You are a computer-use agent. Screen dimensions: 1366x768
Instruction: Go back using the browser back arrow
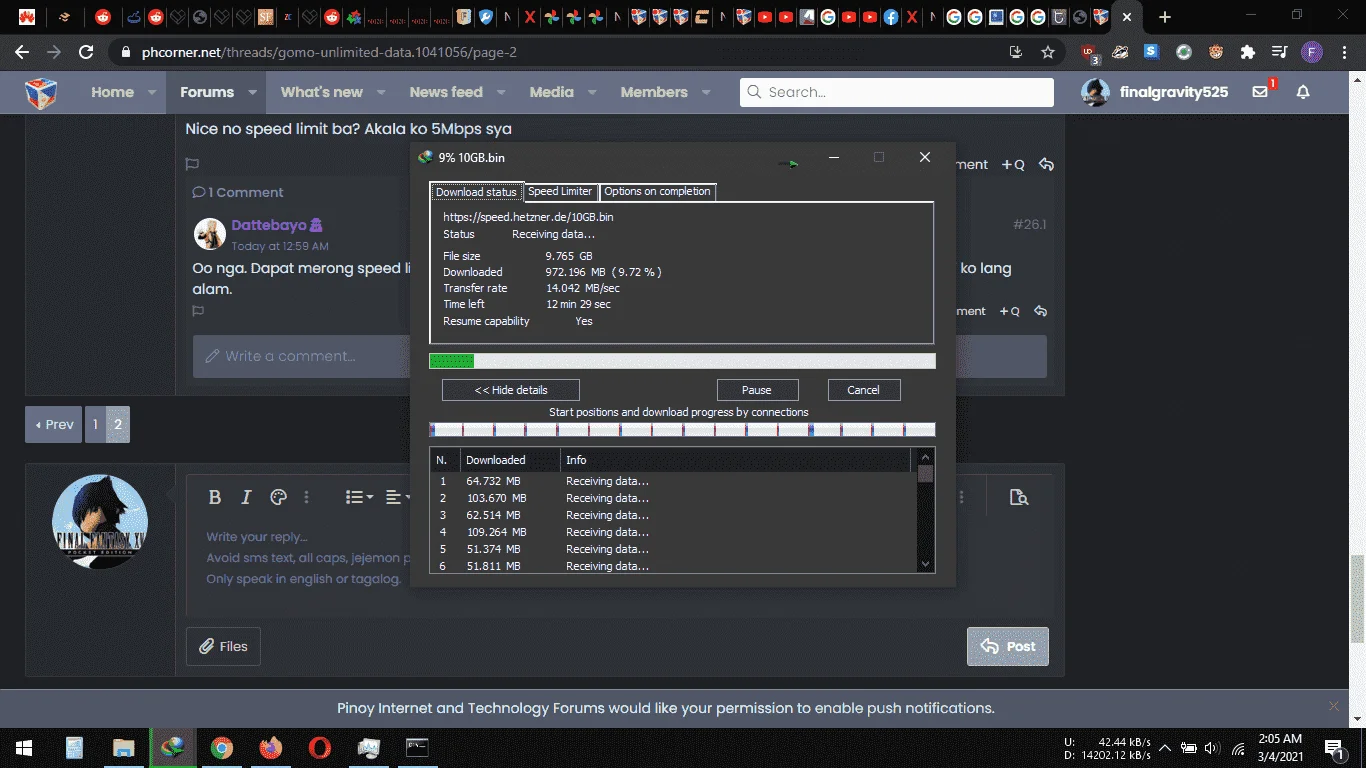[22, 52]
